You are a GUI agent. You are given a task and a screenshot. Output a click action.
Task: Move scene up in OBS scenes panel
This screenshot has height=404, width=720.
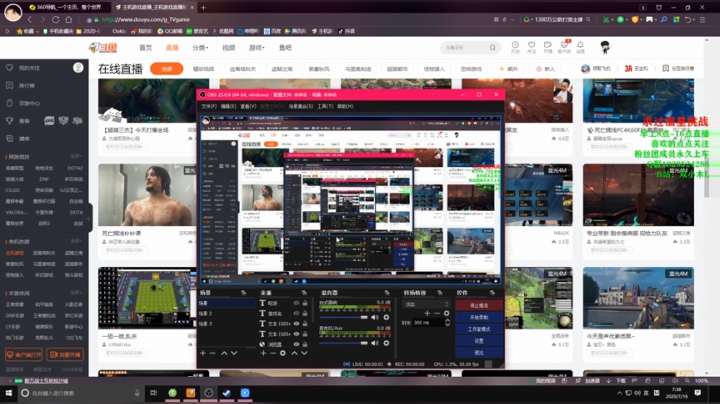click(x=224, y=353)
